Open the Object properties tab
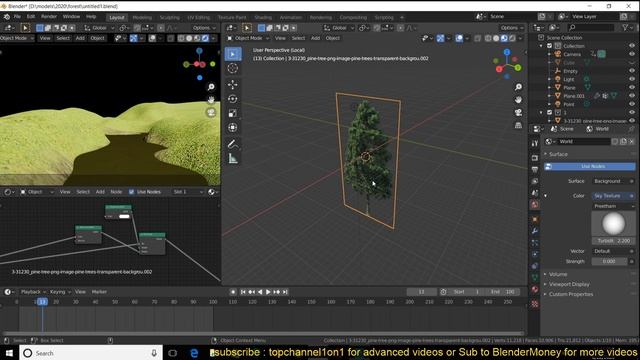Viewport: 640px width, 360px height. coord(535,220)
